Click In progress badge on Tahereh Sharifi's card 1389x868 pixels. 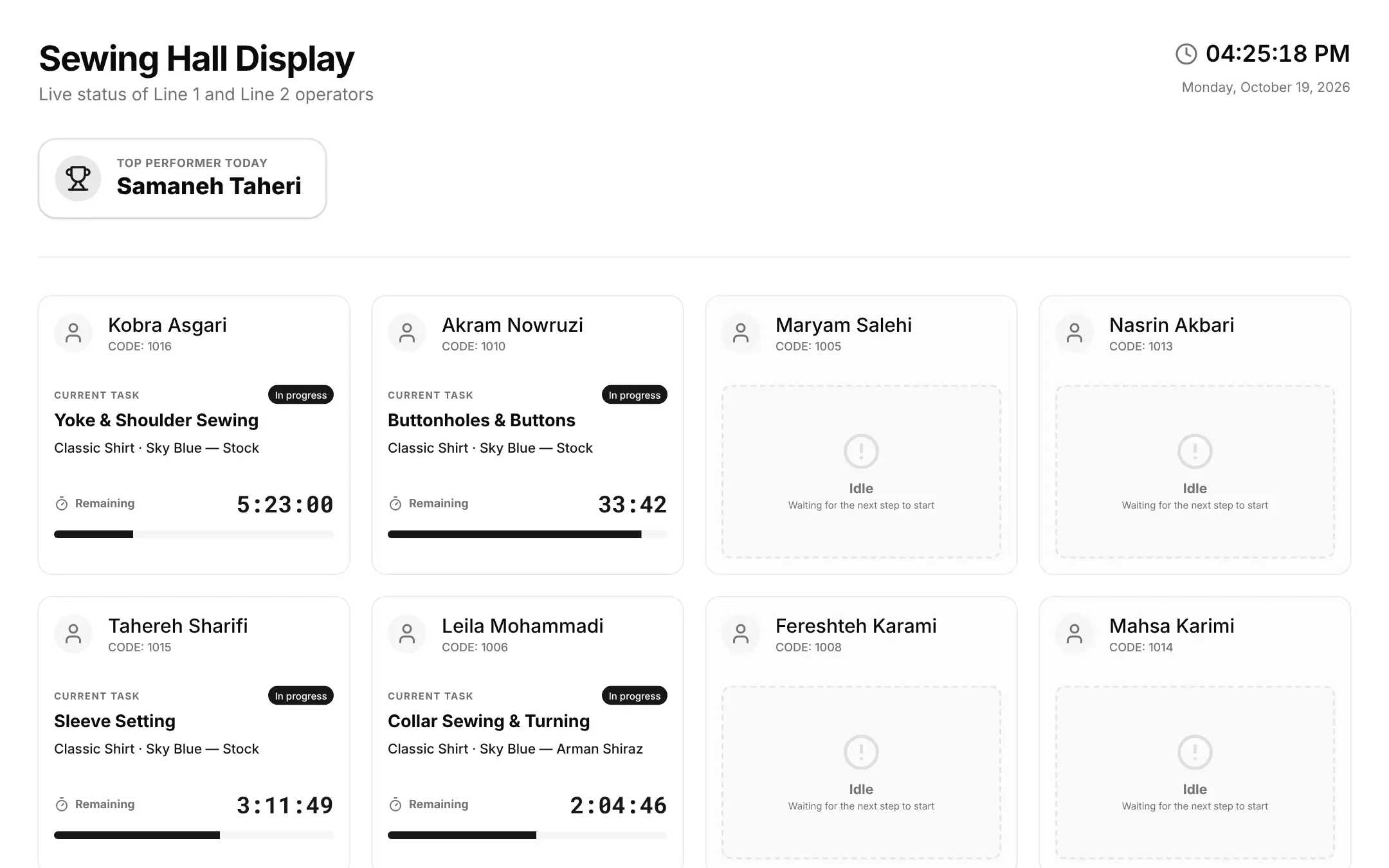tap(301, 696)
